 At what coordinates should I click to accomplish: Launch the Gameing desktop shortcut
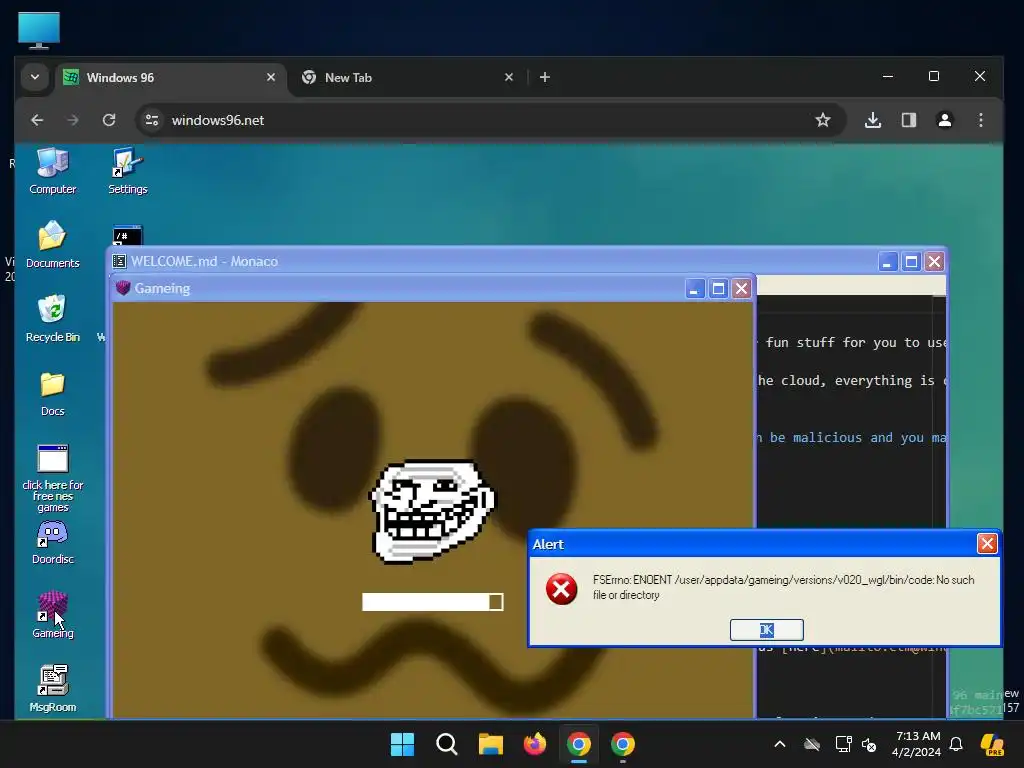coord(52,615)
